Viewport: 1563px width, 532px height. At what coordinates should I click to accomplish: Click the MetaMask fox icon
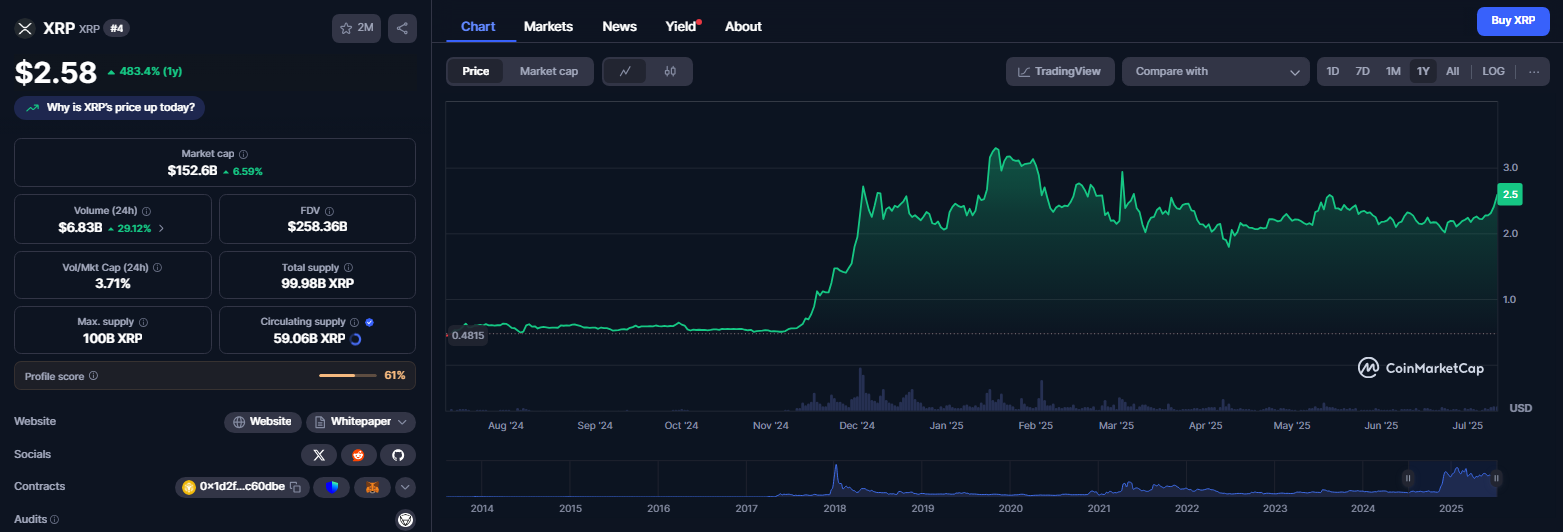(x=371, y=487)
